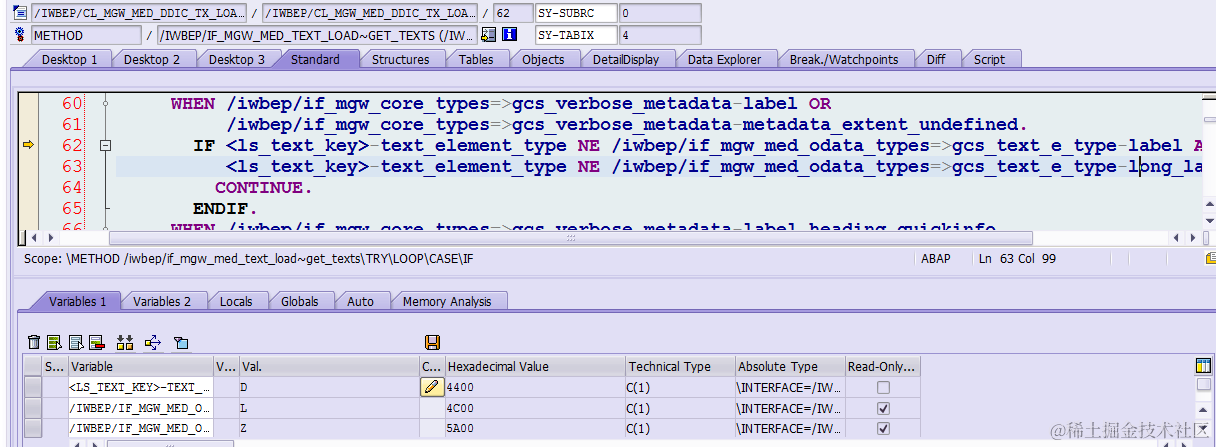This screenshot has height=447, width=1216.
Task: Click the first green-sheet variable list icon
Action: tap(54, 343)
